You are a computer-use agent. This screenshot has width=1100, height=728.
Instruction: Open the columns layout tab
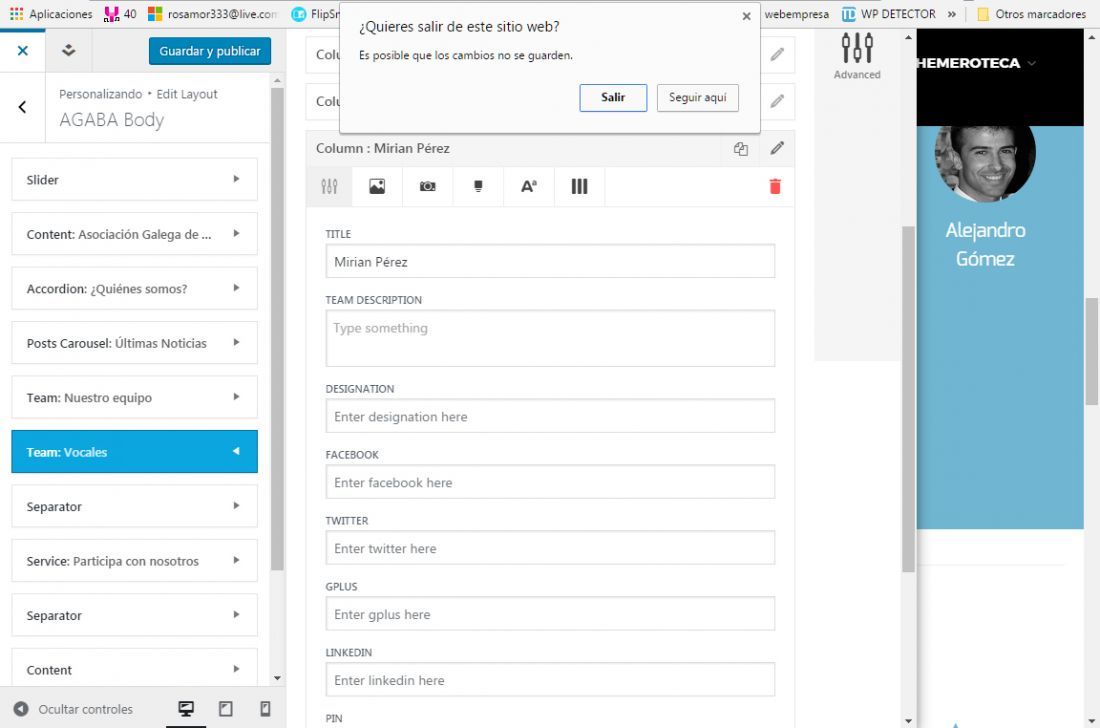click(579, 187)
